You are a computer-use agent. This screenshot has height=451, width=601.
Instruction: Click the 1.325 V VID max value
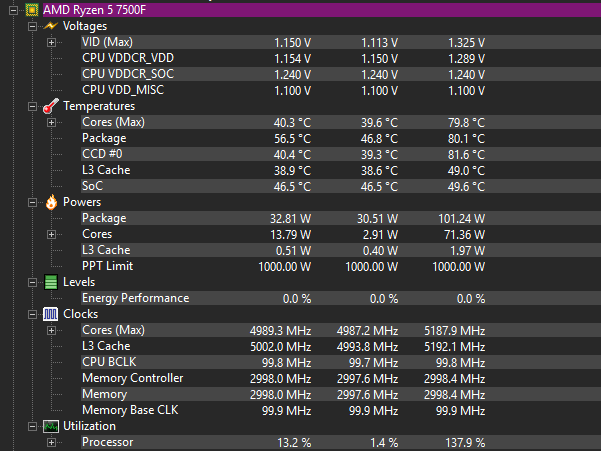pos(466,43)
